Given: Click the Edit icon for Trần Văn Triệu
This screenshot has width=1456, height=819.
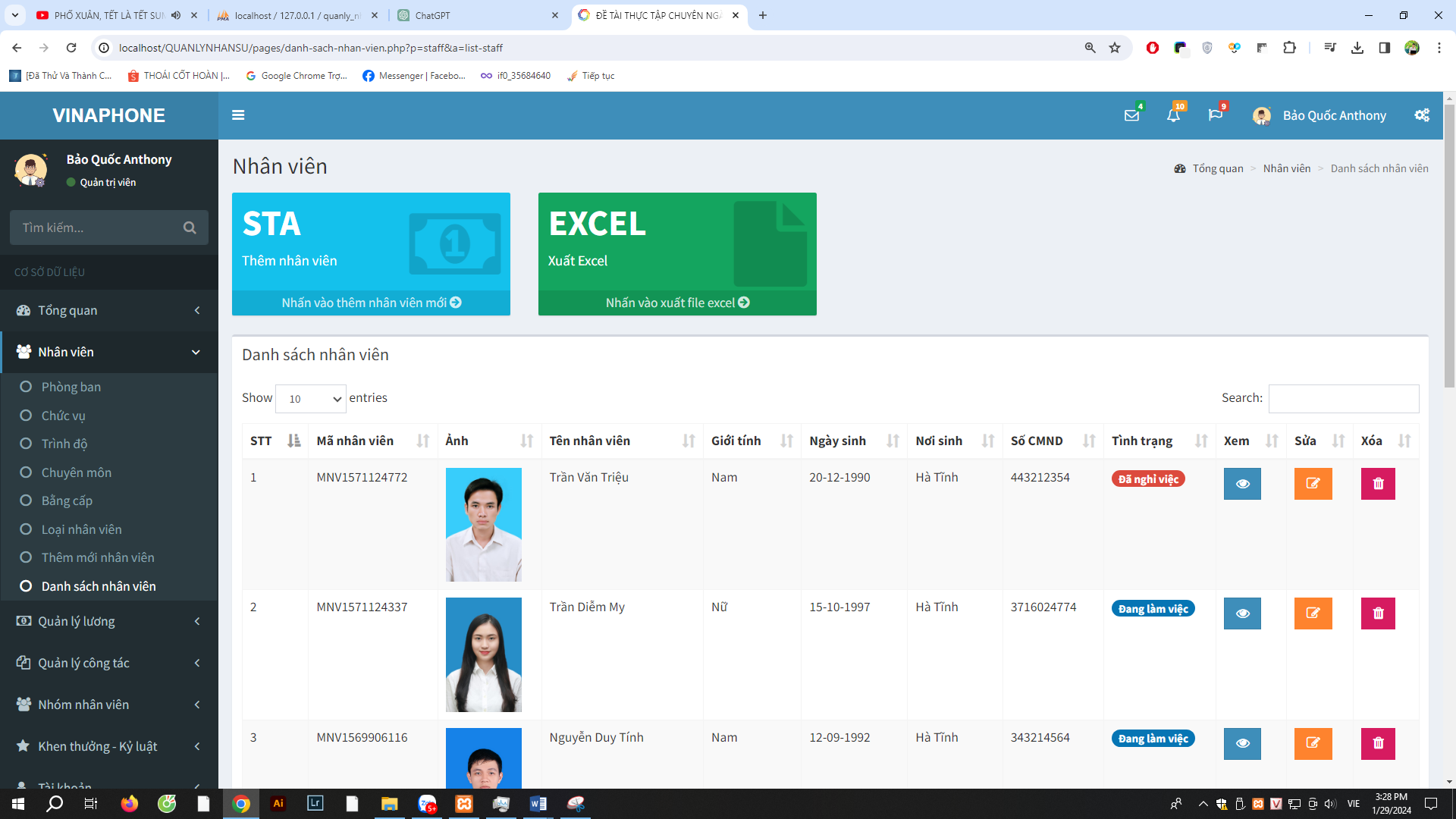Looking at the screenshot, I should coord(1311,484).
